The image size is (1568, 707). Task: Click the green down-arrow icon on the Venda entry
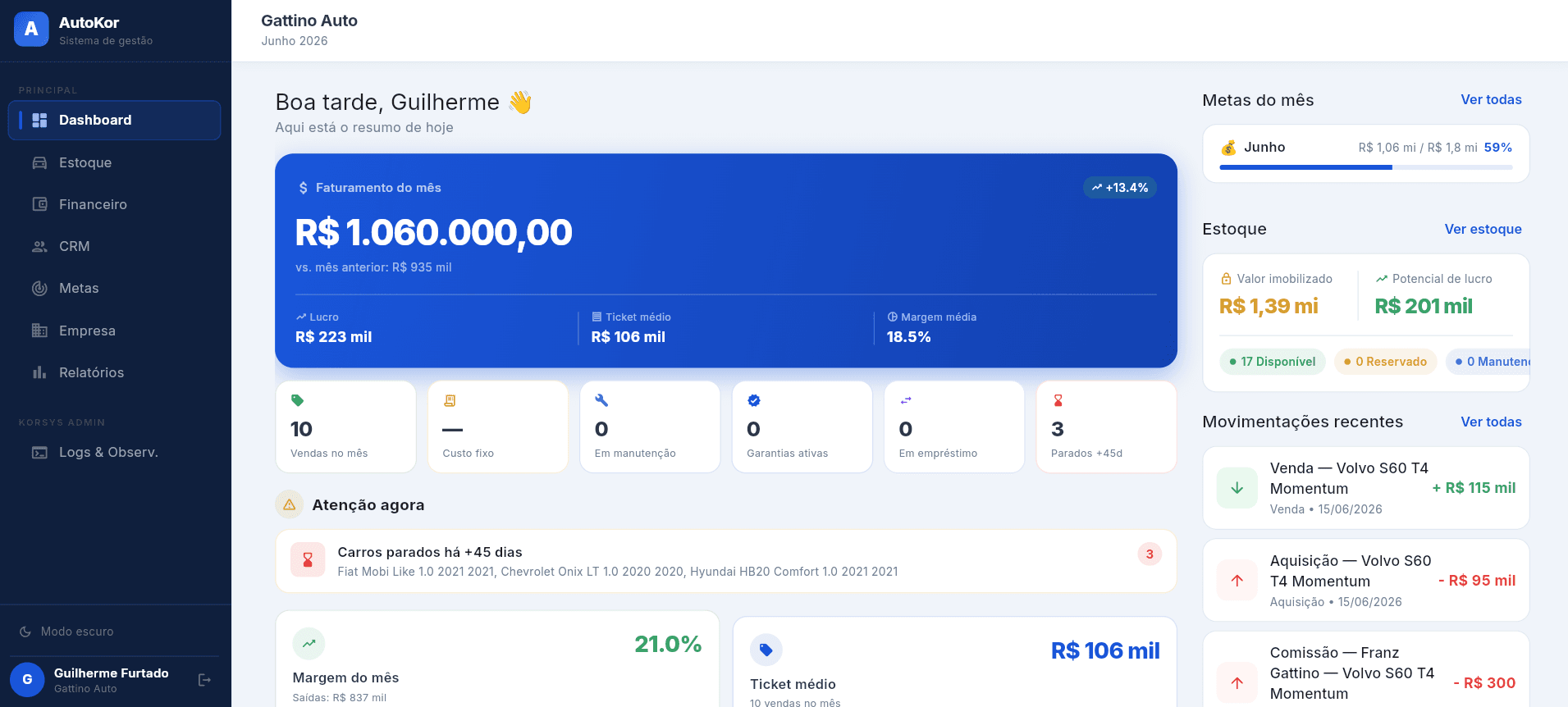pos(1237,488)
